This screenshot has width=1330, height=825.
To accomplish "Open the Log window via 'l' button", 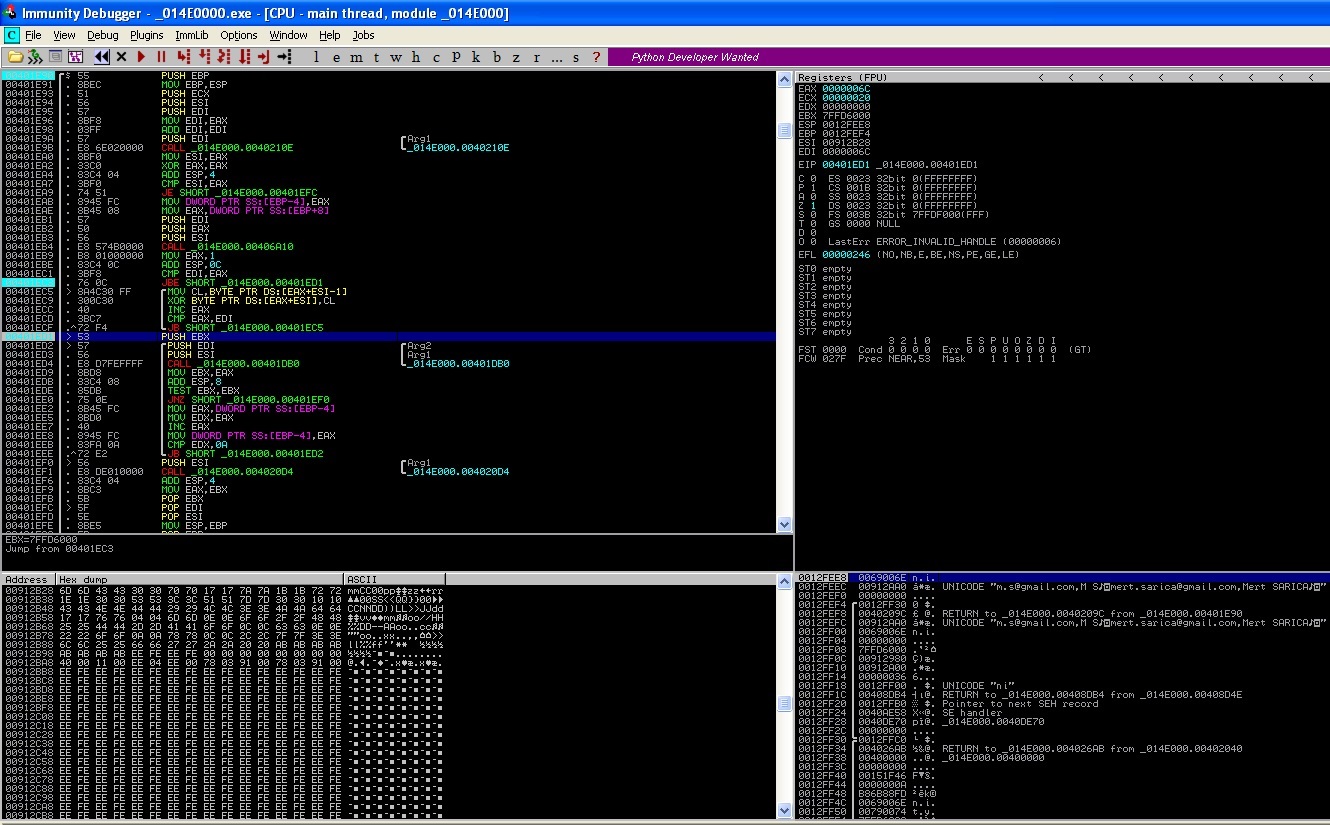I will coord(316,57).
